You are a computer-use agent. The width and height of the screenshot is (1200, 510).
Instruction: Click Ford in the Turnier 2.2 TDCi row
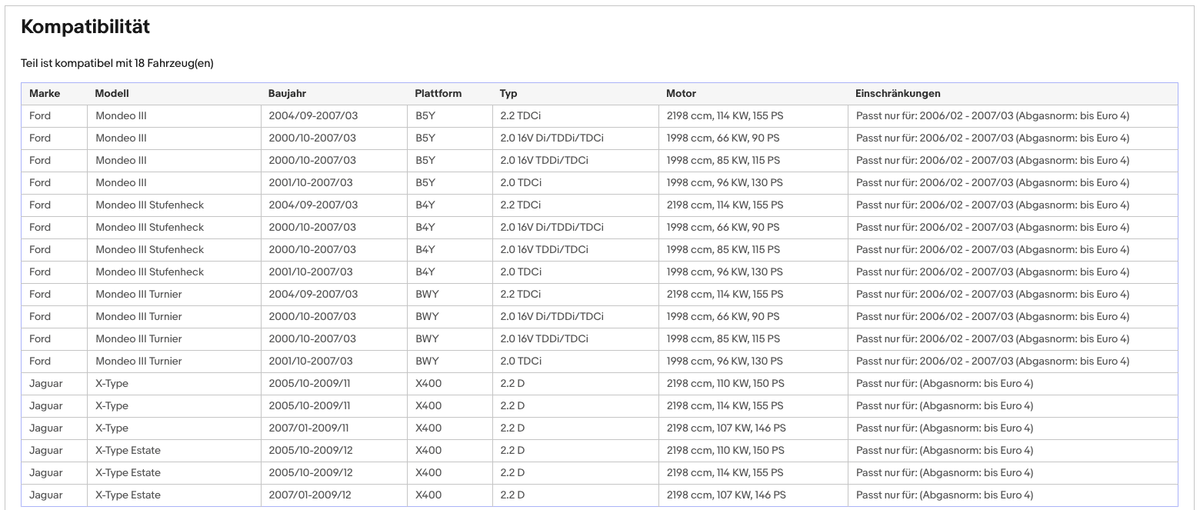coord(40,294)
